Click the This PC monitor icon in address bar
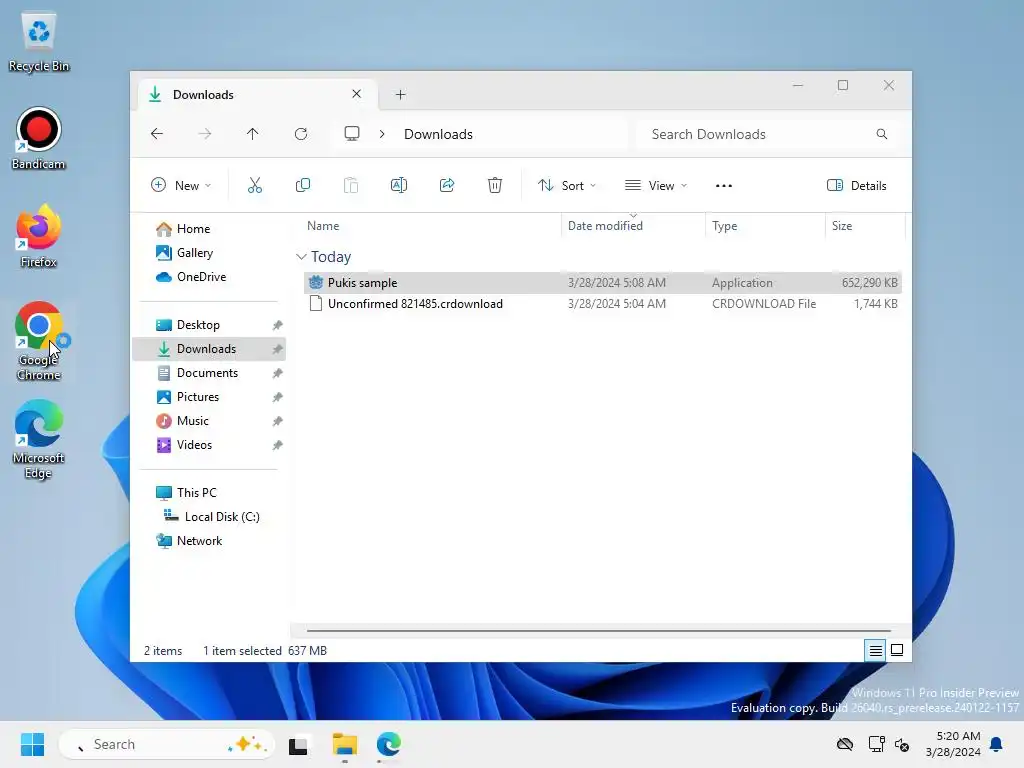Viewport: 1024px width, 768px height. tap(352, 134)
